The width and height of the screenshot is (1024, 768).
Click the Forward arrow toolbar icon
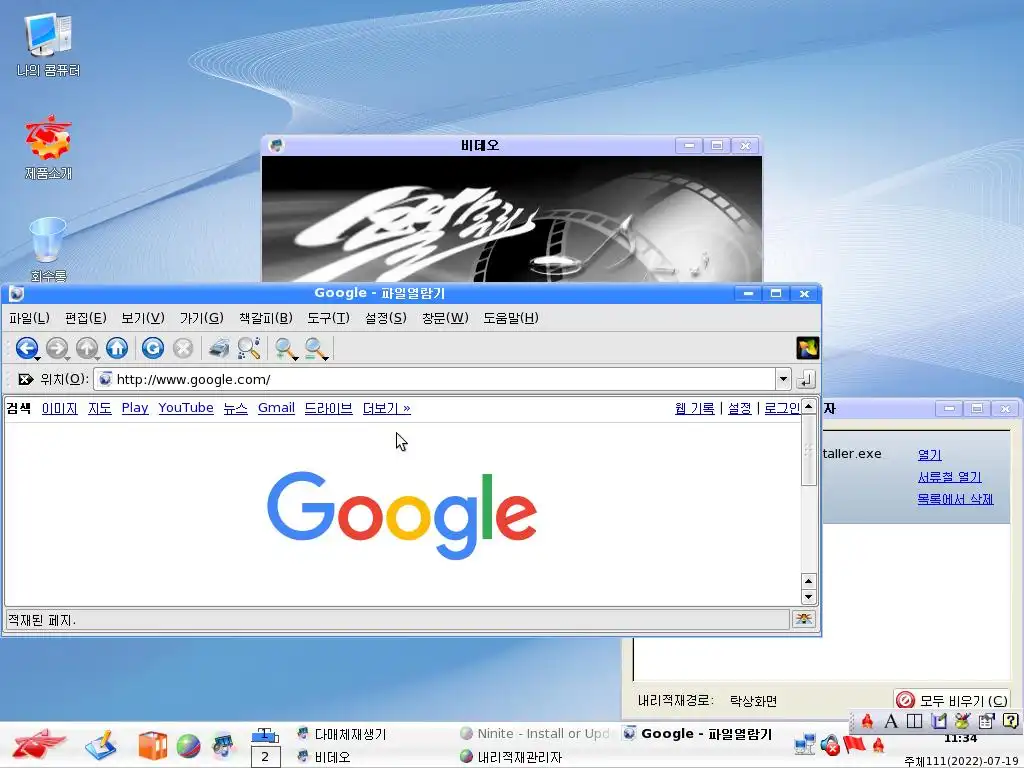point(57,348)
